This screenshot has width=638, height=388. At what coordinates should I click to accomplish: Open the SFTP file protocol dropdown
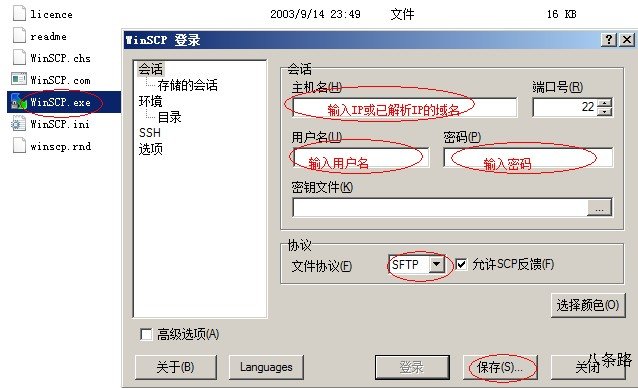click(437, 265)
